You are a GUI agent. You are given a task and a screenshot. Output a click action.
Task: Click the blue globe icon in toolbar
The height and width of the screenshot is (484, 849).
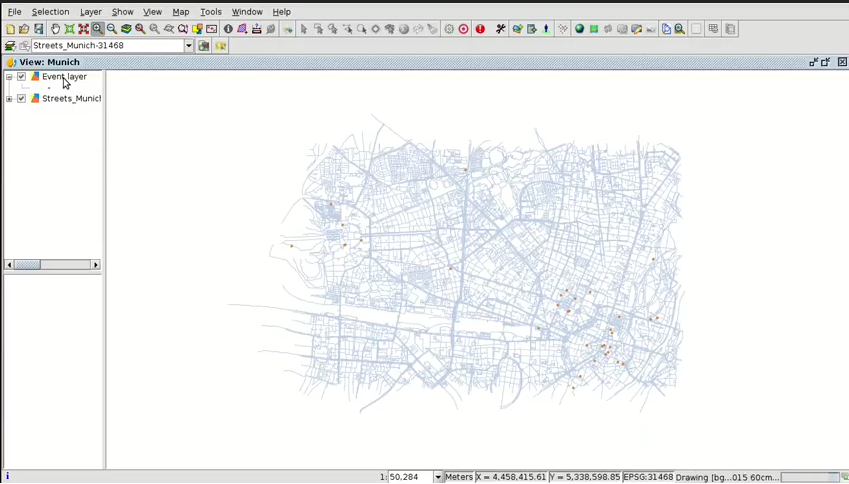coord(579,29)
